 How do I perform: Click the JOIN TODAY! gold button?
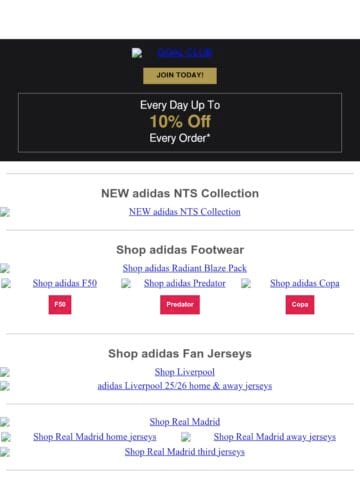180,75
